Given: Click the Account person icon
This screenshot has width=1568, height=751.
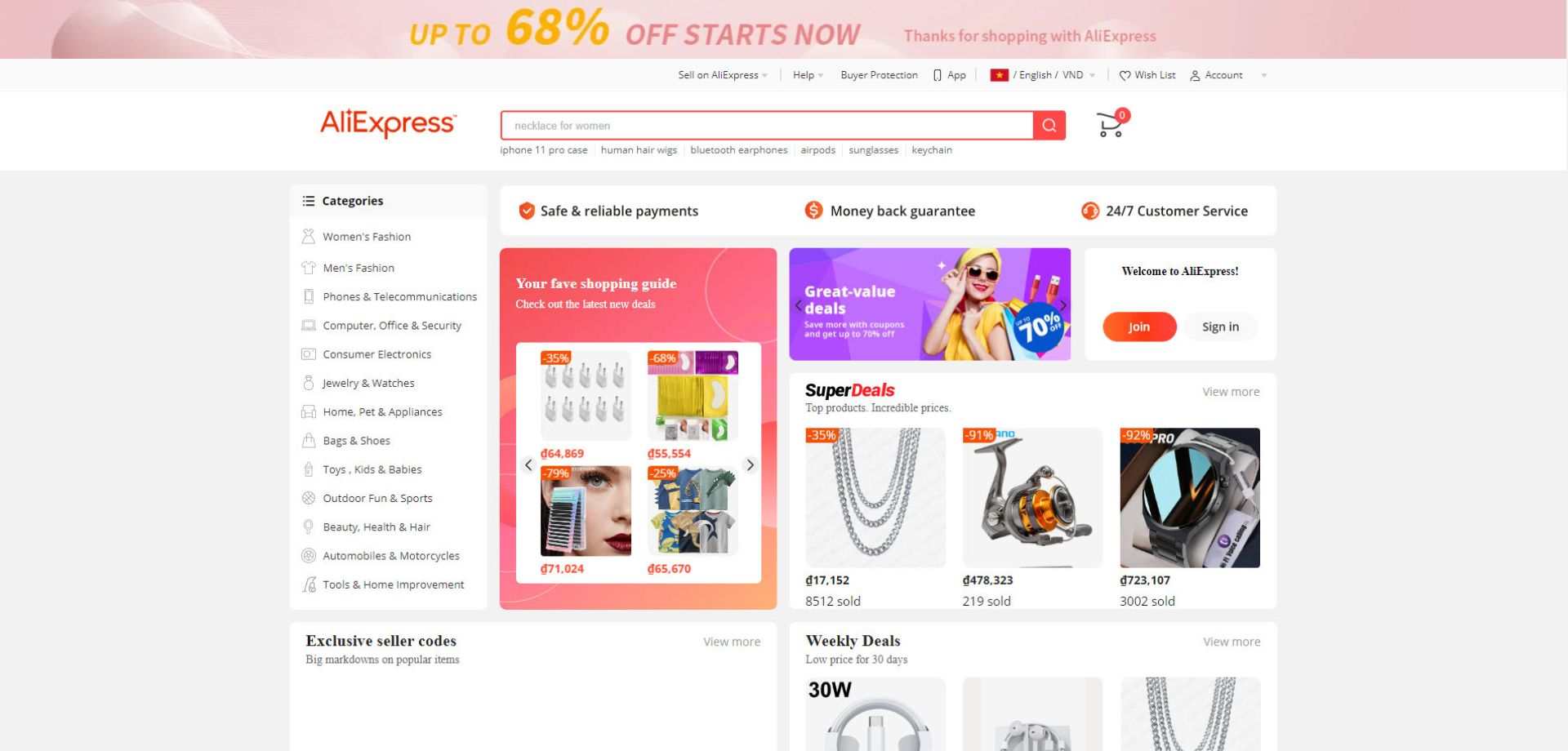Looking at the screenshot, I should click(1195, 75).
